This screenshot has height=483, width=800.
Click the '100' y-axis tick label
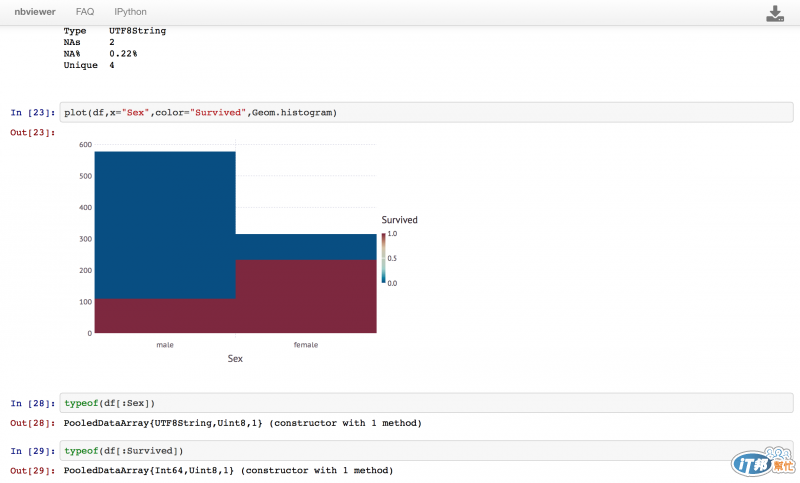click(85, 302)
